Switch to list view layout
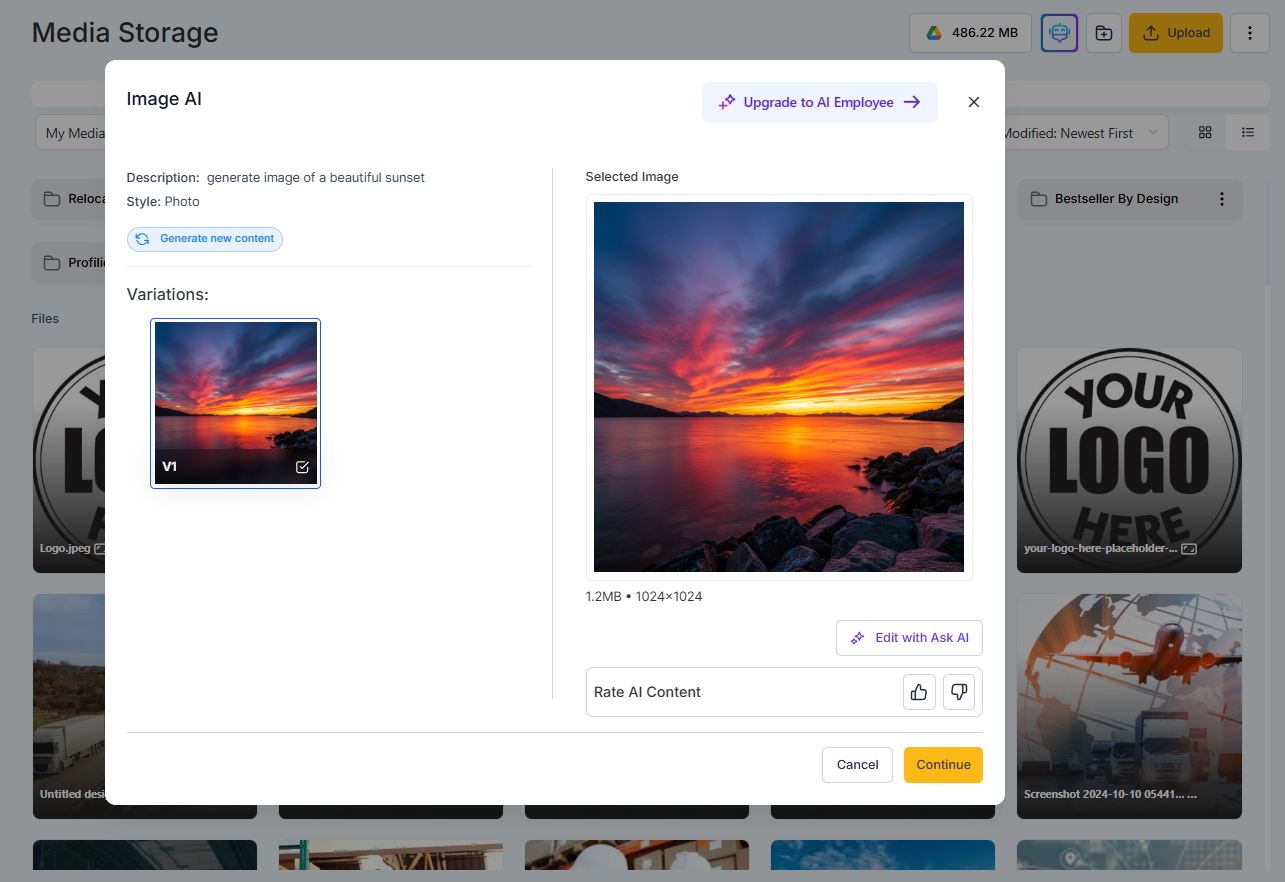 1248,133
